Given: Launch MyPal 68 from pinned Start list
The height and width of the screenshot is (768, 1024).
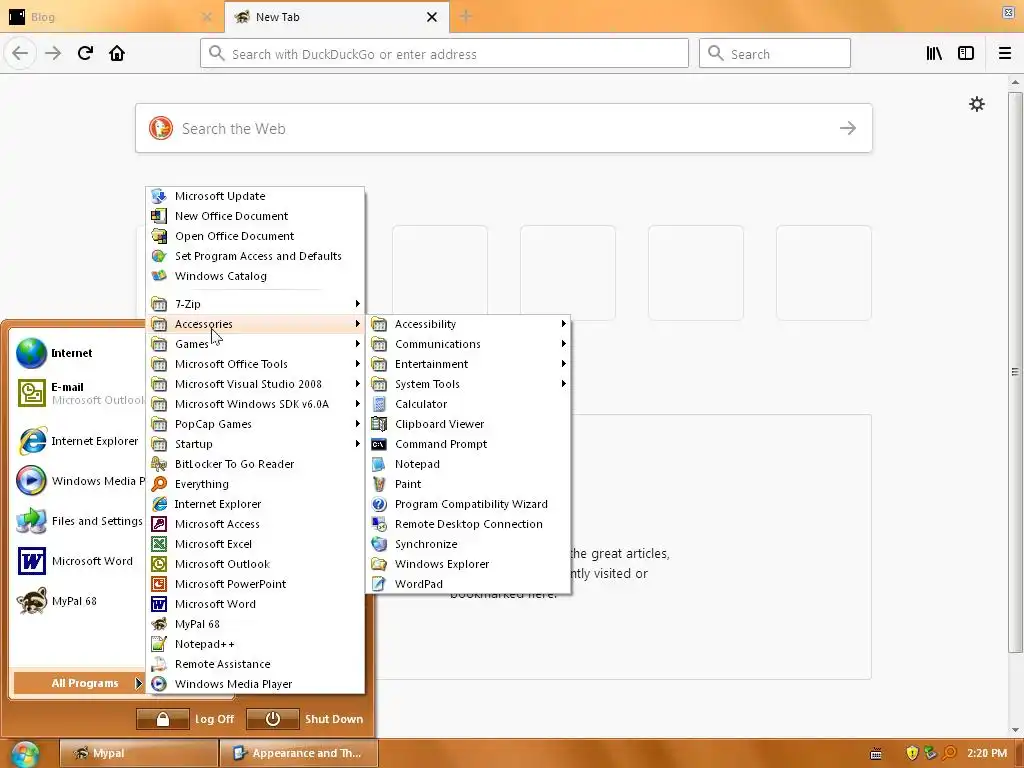Looking at the screenshot, I should click(x=78, y=601).
